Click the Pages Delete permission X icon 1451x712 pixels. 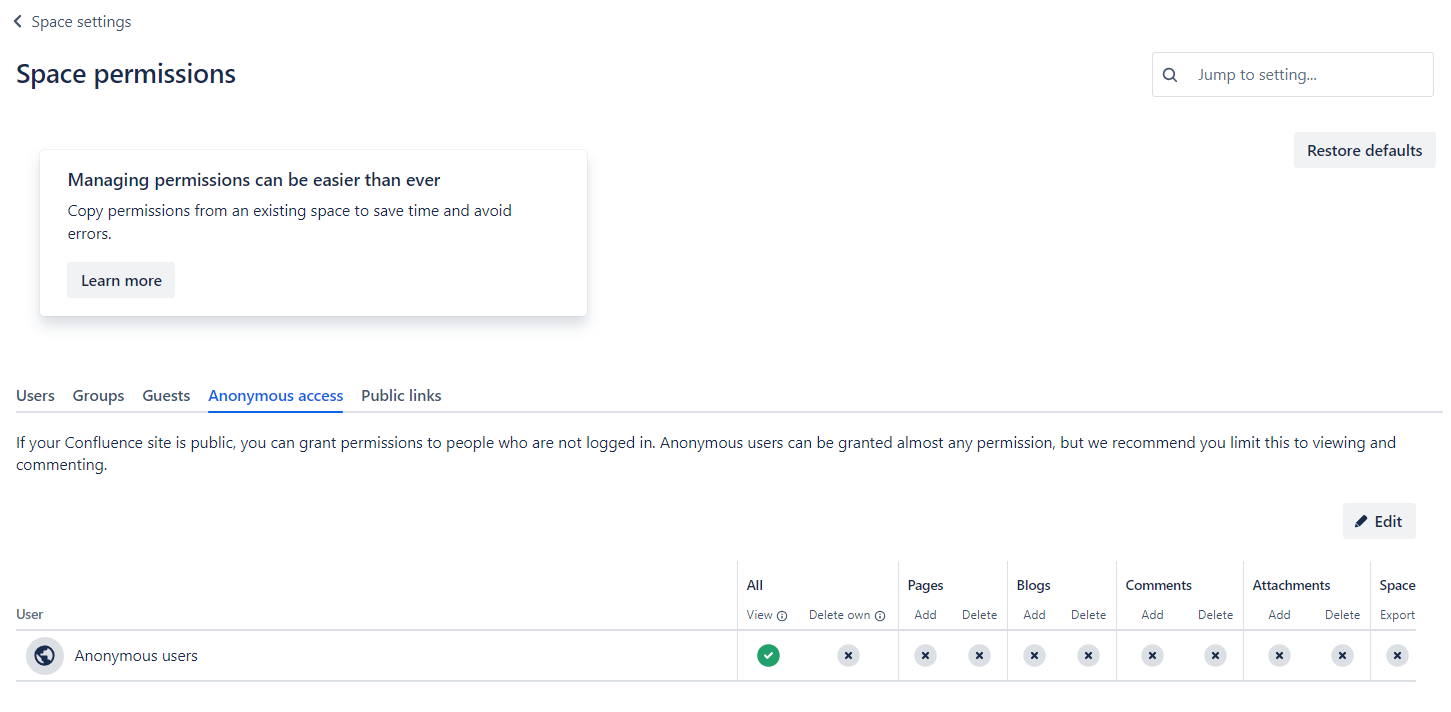979,656
